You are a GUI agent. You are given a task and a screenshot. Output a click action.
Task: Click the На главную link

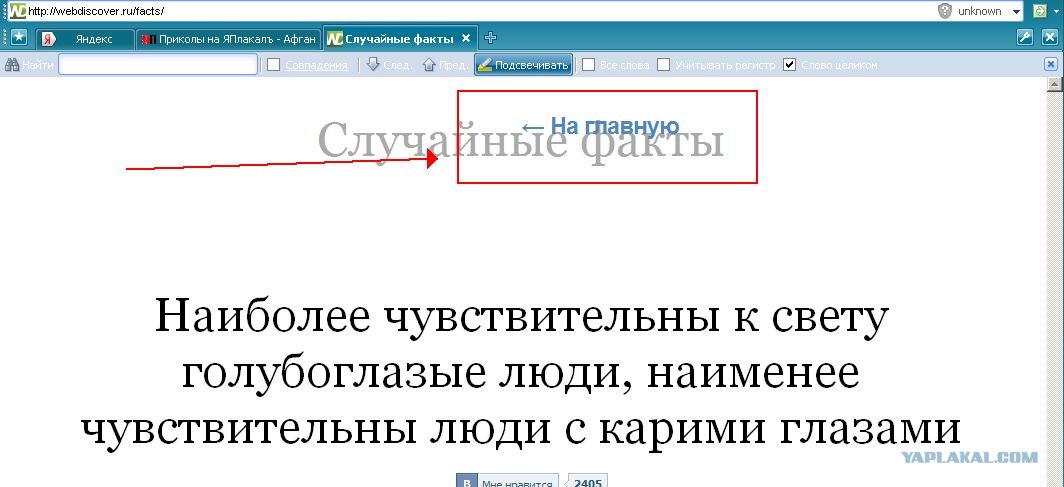(x=601, y=126)
